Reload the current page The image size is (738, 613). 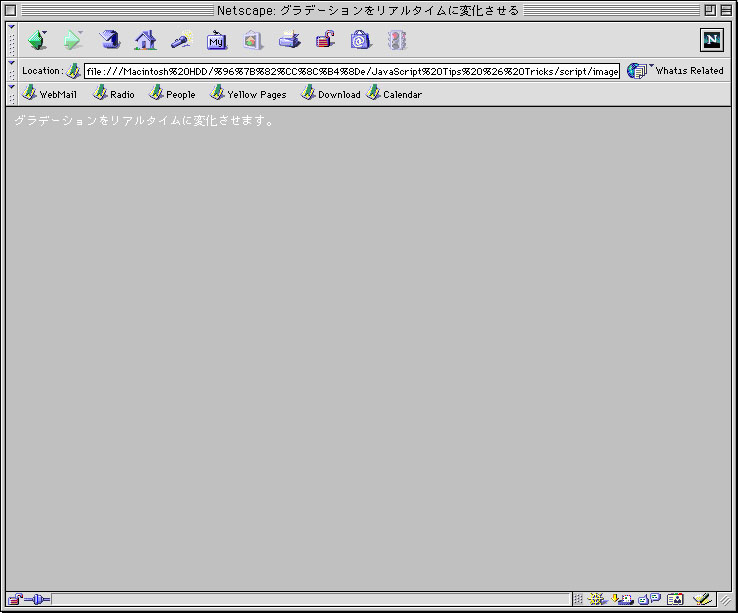pos(109,40)
